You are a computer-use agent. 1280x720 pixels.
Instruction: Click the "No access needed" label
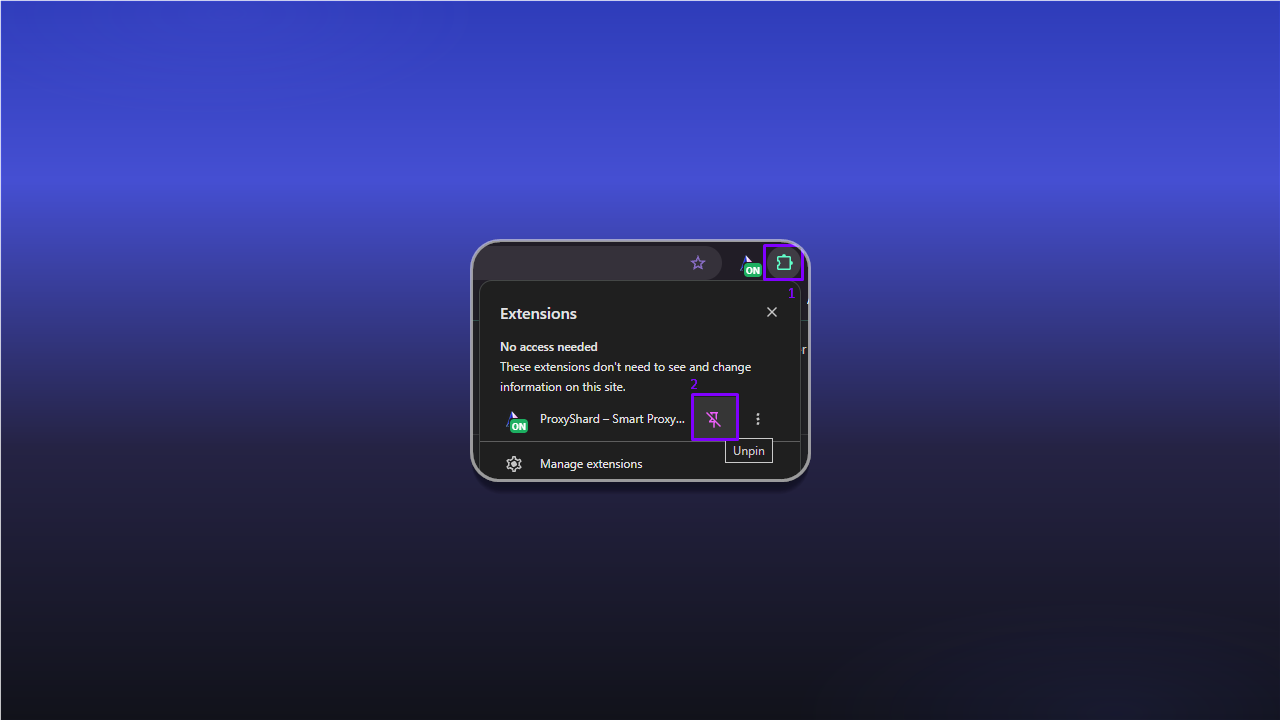549,347
